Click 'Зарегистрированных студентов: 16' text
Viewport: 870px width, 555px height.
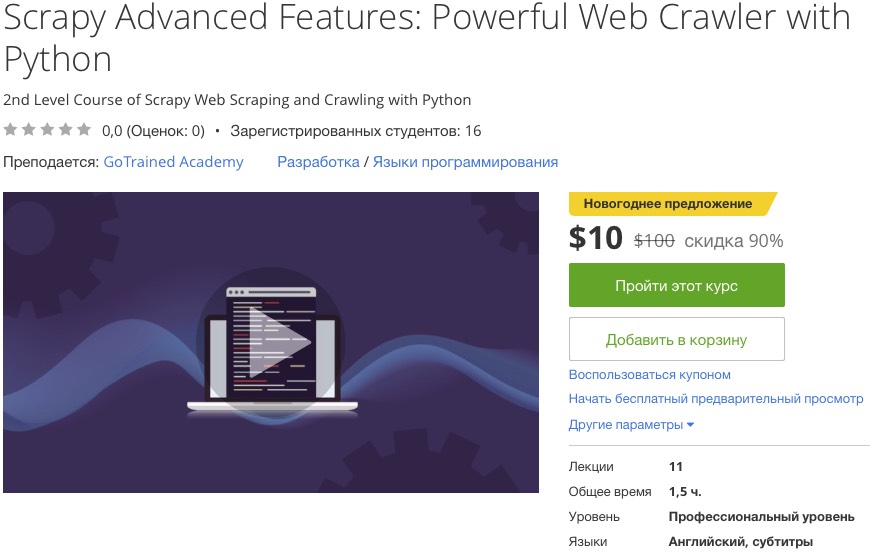pos(356,131)
